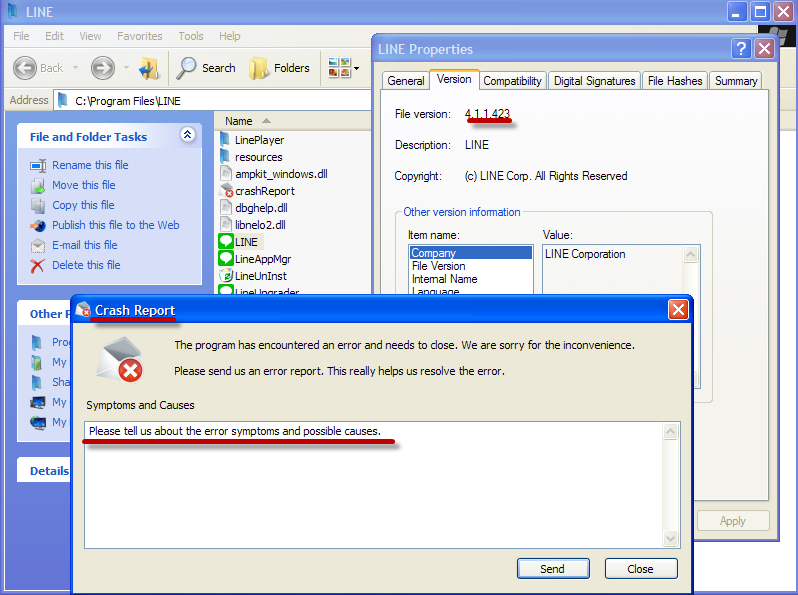798x595 pixels.
Task: Click E-mail this file link
Action: (84, 245)
